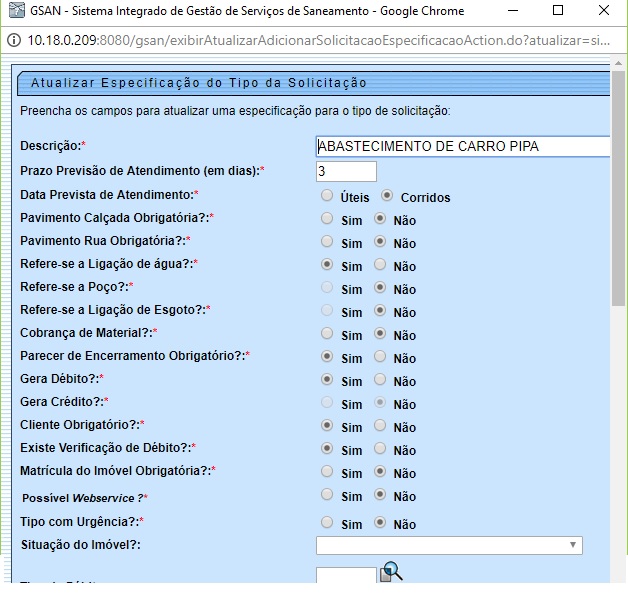The height and width of the screenshot is (616, 628).
Task: Set Matrícula do Imóvel Obrigatória to Sim
Action: (x=327, y=472)
